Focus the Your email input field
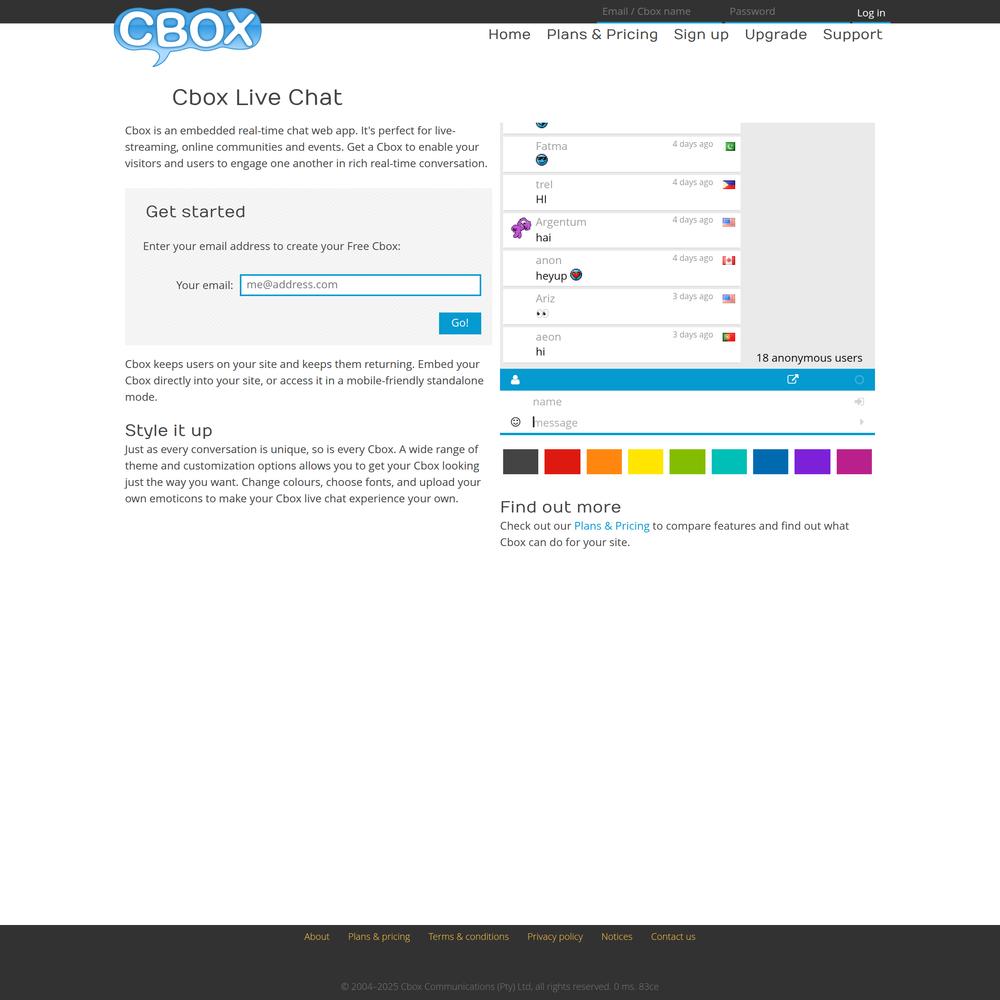 (360, 285)
